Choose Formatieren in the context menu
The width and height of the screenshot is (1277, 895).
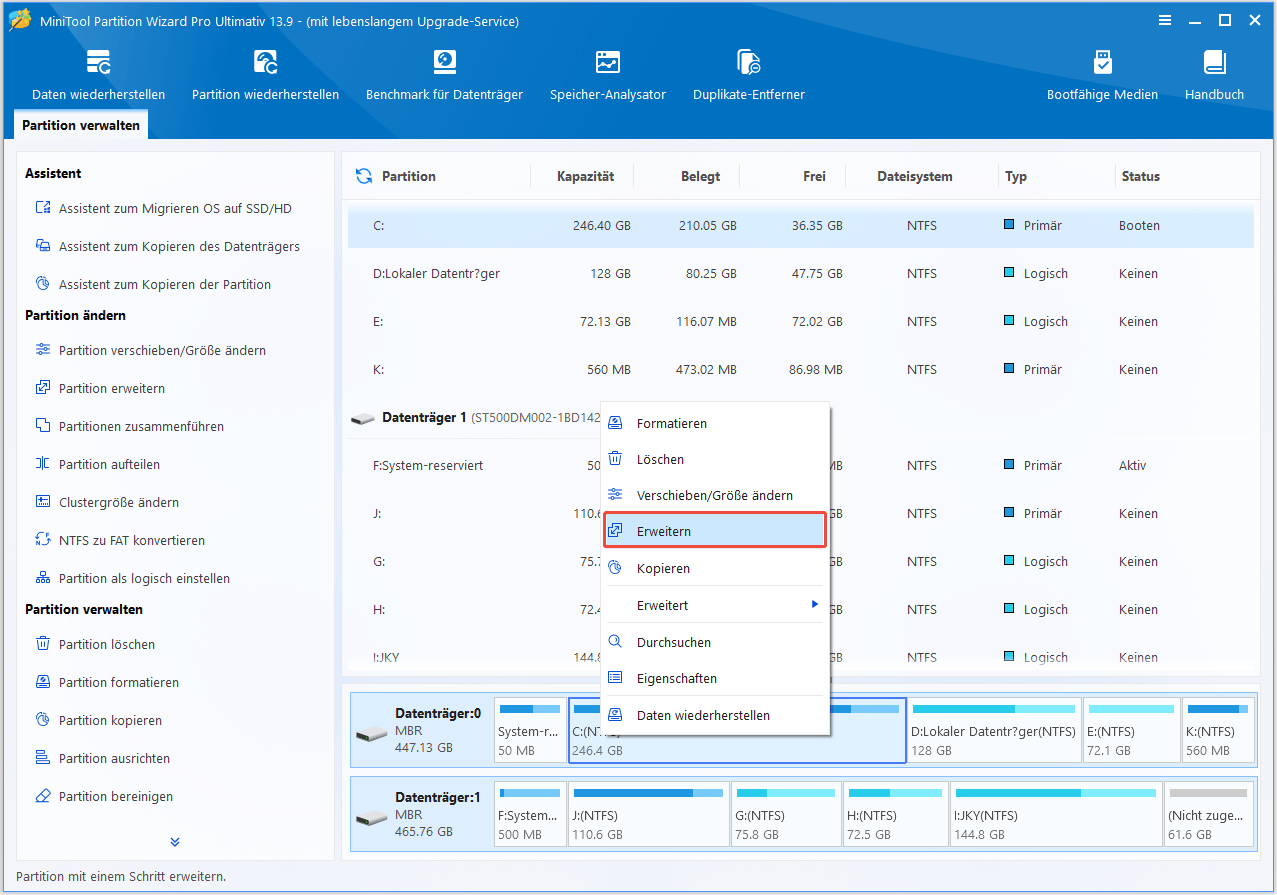(x=715, y=424)
